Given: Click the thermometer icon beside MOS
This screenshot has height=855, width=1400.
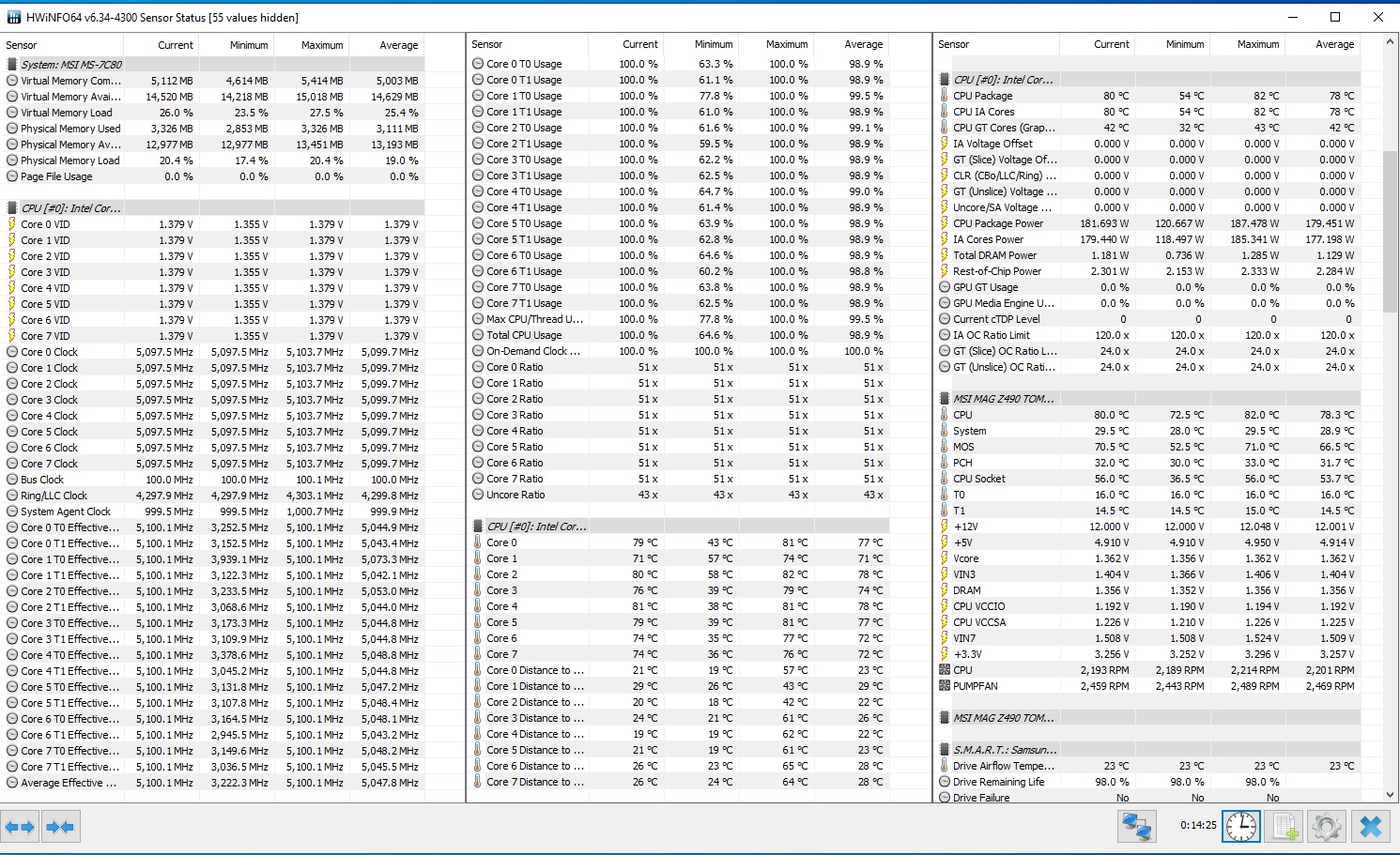Looking at the screenshot, I should [x=945, y=447].
